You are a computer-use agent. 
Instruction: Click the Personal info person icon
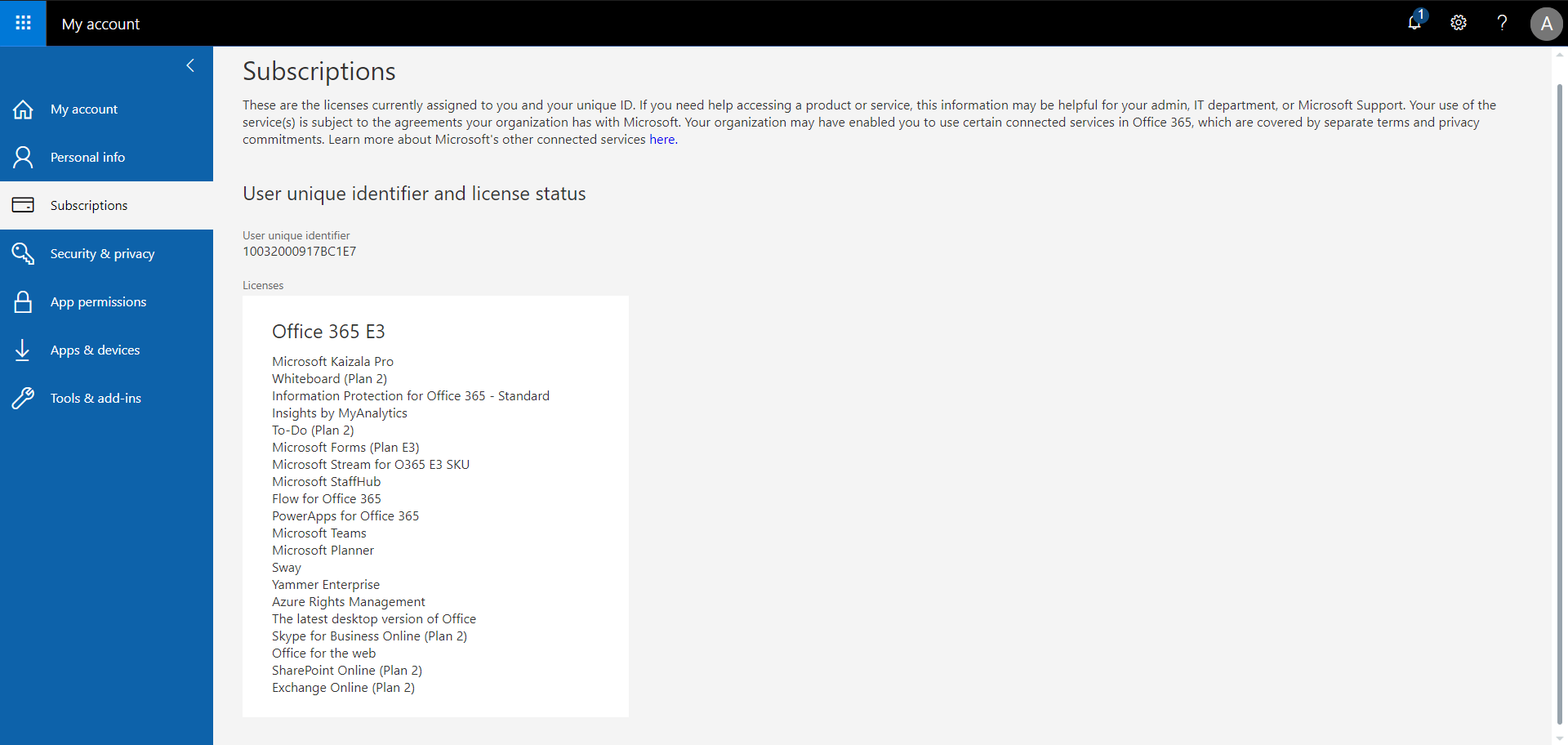23,157
